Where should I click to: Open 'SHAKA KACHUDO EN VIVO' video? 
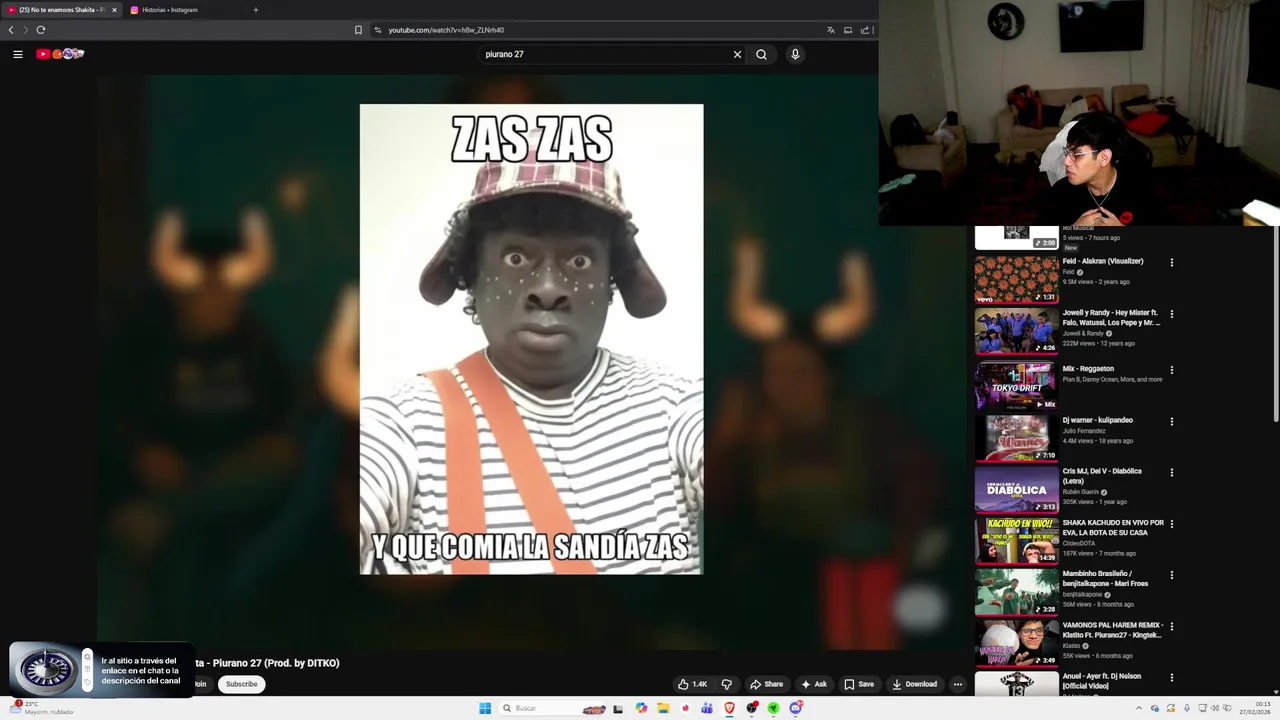(x=1113, y=527)
